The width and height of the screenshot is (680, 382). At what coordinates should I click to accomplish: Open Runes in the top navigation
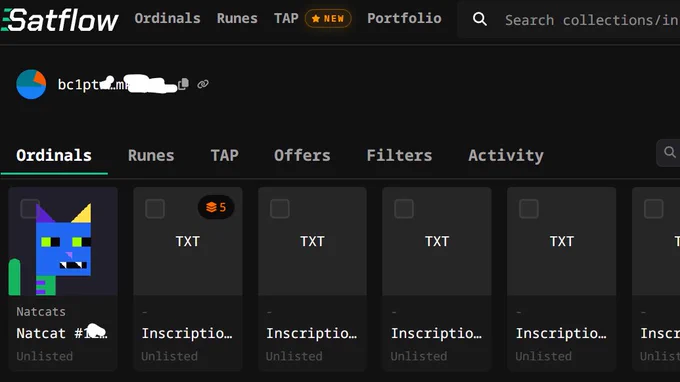237,18
